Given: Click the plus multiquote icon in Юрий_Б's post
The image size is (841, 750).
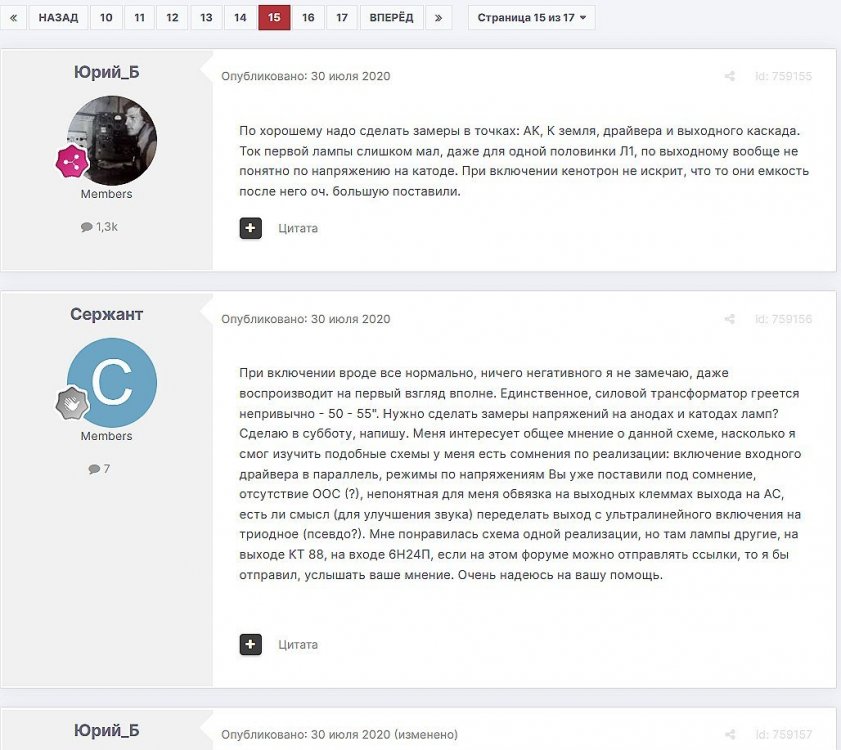Looking at the screenshot, I should (250, 228).
